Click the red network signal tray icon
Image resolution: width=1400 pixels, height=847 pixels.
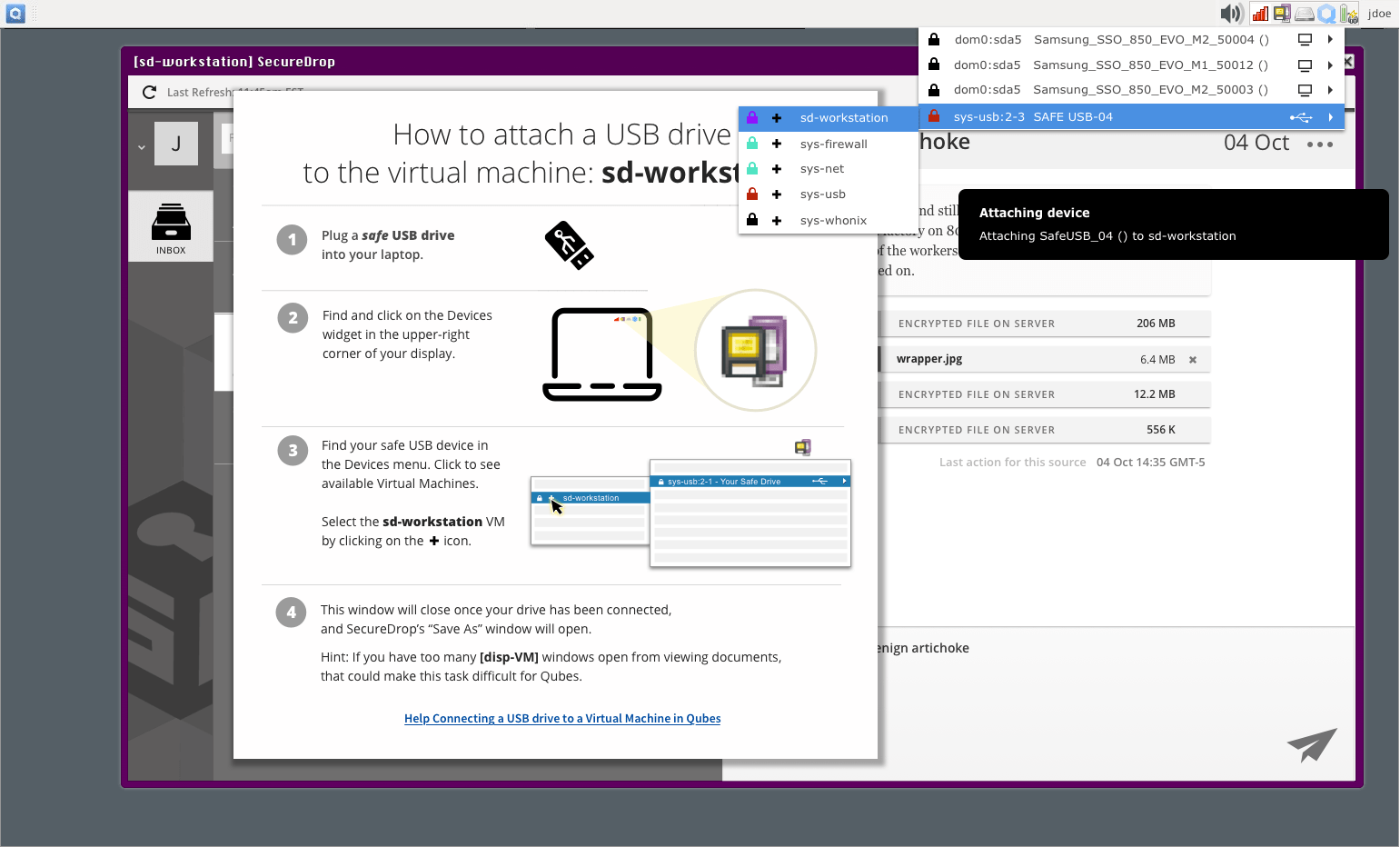click(x=1260, y=14)
